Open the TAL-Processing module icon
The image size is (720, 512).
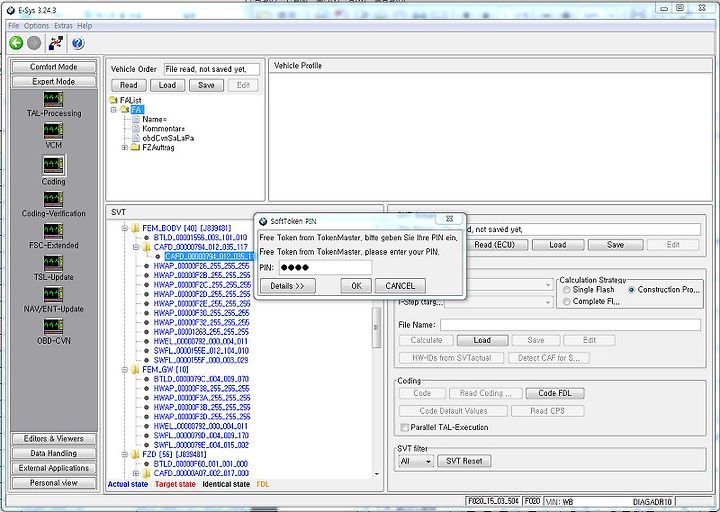[54, 99]
